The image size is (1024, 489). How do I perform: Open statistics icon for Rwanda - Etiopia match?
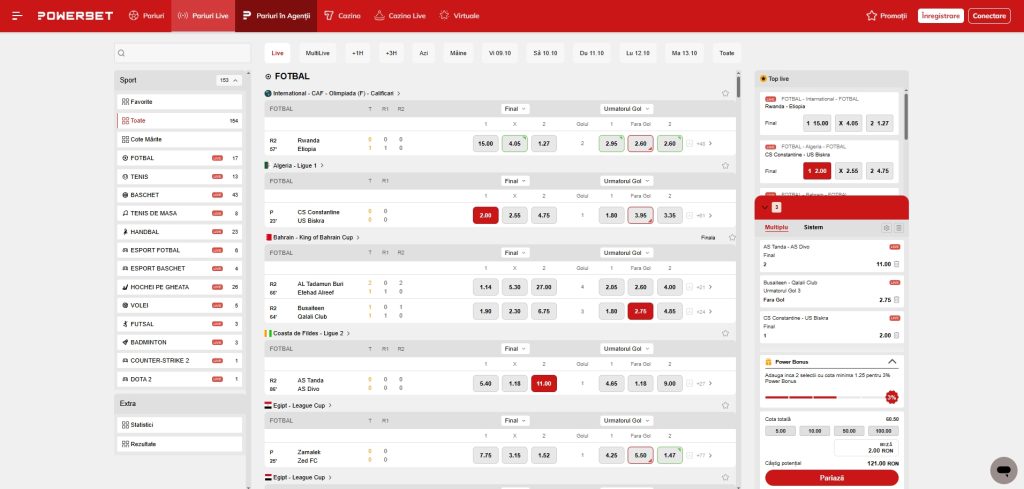click(690, 144)
